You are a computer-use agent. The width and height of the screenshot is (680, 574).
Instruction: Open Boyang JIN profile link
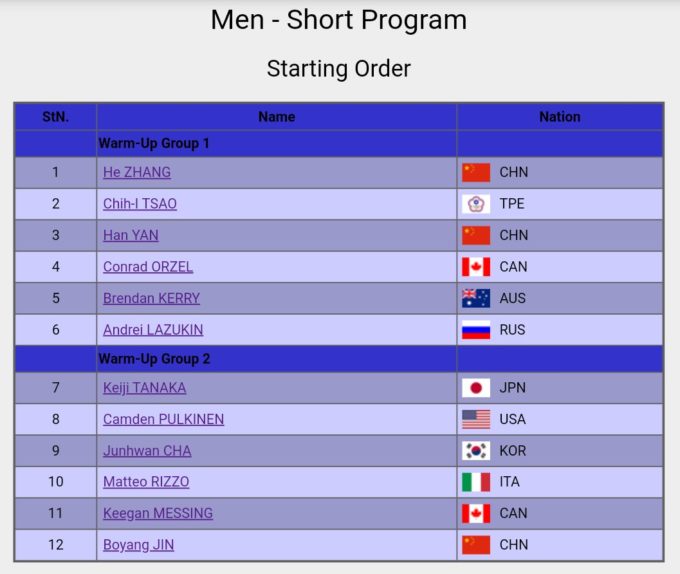tap(138, 545)
